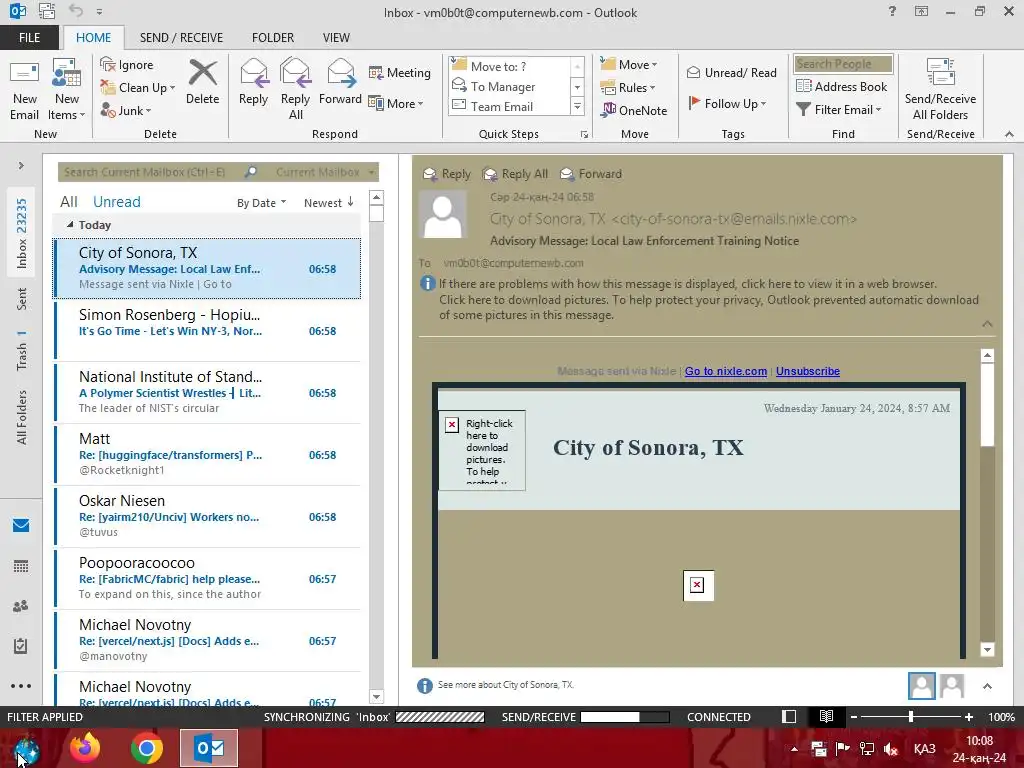Expand the folder pane
Screen dimensions: 1024x768
pyautogui.click(x=21, y=166)
